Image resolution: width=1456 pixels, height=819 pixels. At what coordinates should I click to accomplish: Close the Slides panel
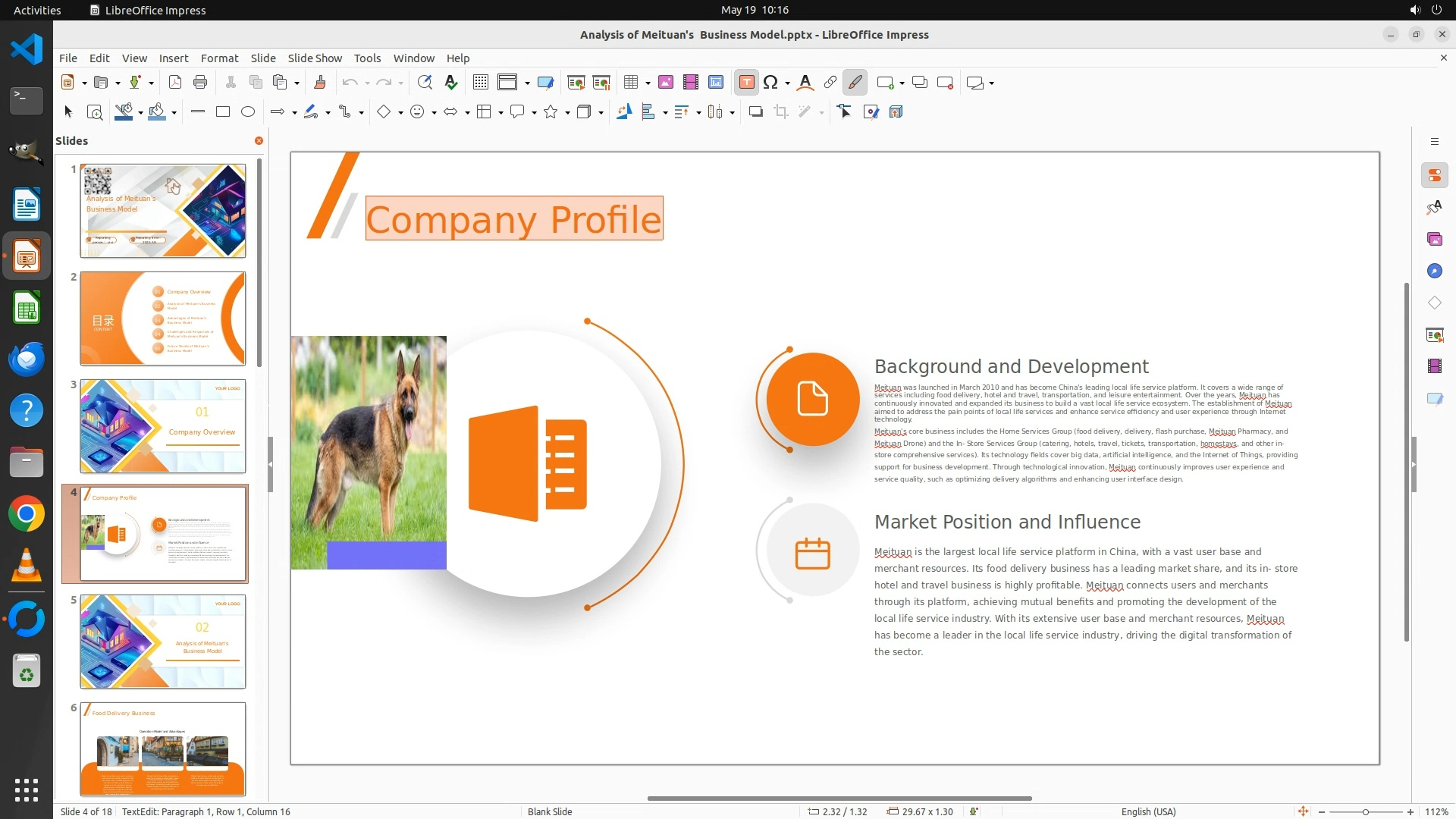click(x=259, y=140)
